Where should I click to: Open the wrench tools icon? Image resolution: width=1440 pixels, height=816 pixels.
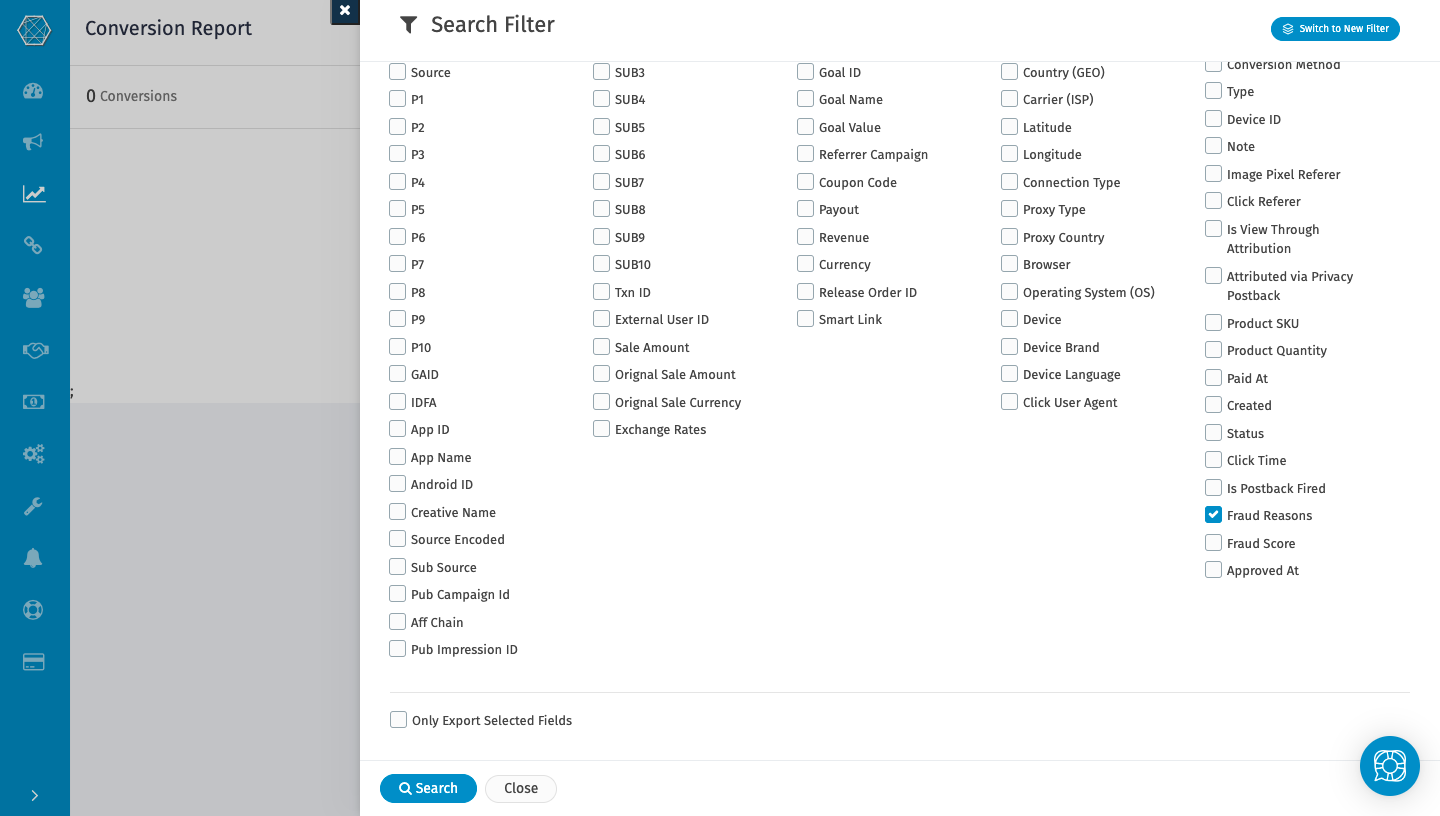coord(33,506)
